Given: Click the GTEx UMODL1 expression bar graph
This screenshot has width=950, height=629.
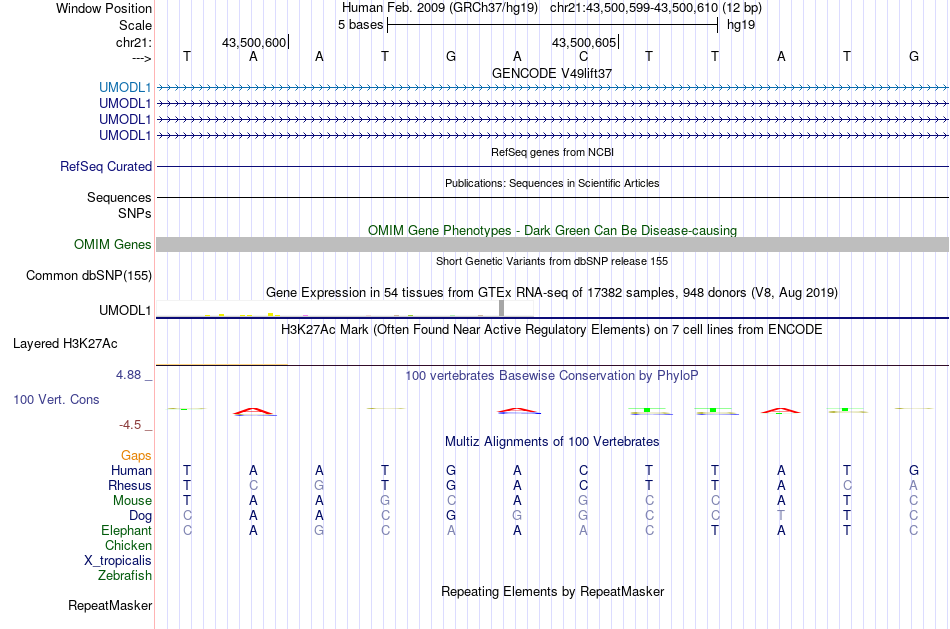Looking at the screenshot, I should [344, 308].
